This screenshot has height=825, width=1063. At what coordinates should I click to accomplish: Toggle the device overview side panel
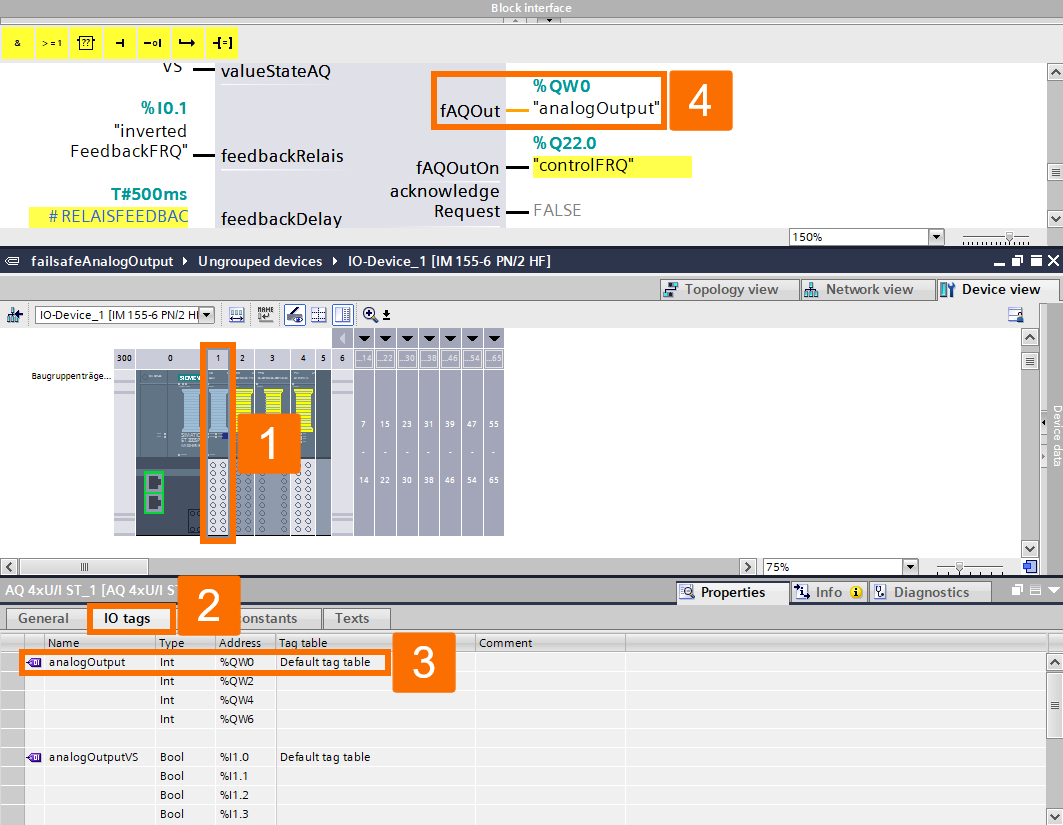point(341,314)
